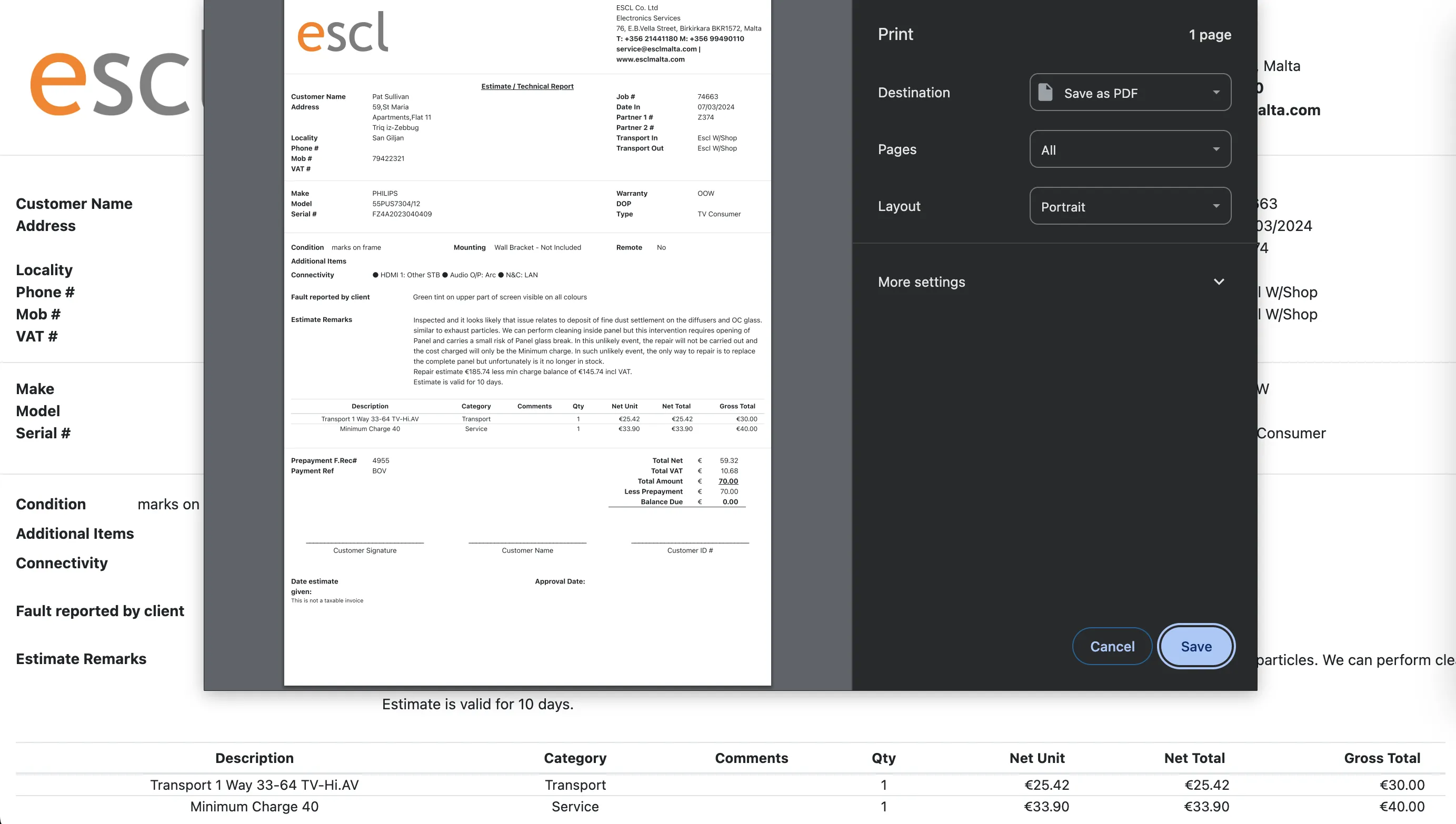The width and height of the screenshot is (1456, 824).
Task: Click the PDF file icon in Destination field
Action: [1045, 92]
